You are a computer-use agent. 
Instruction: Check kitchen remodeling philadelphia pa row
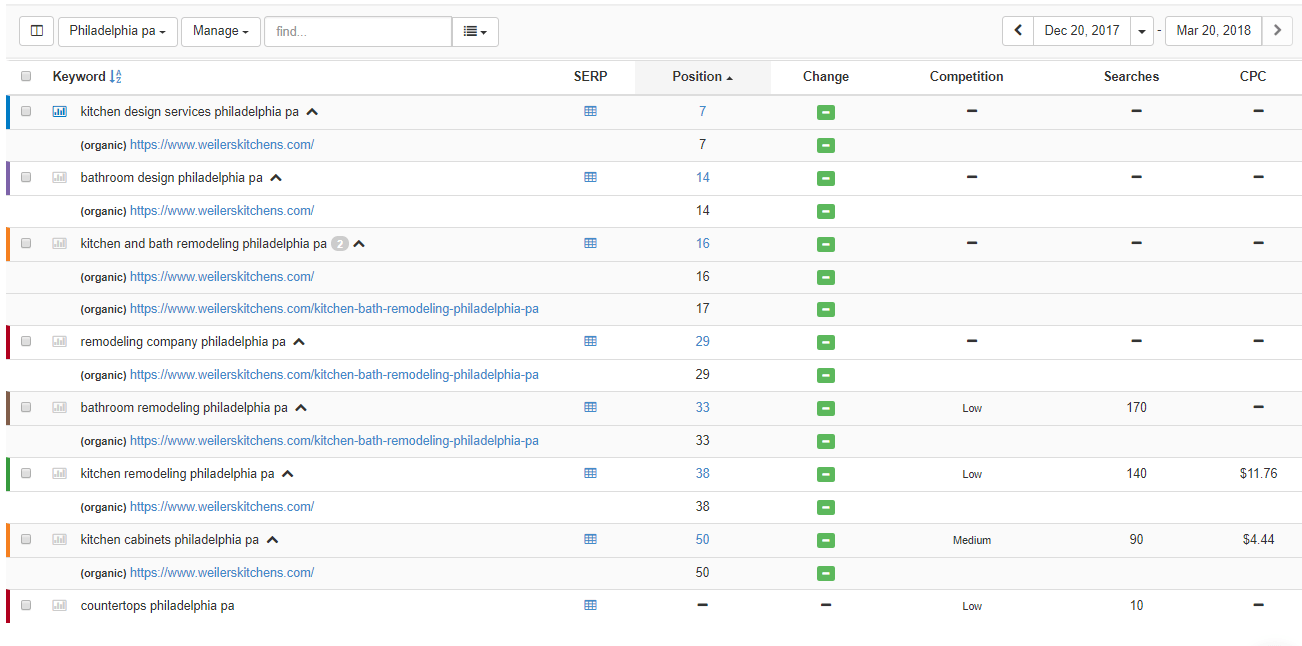click(26, 473)
